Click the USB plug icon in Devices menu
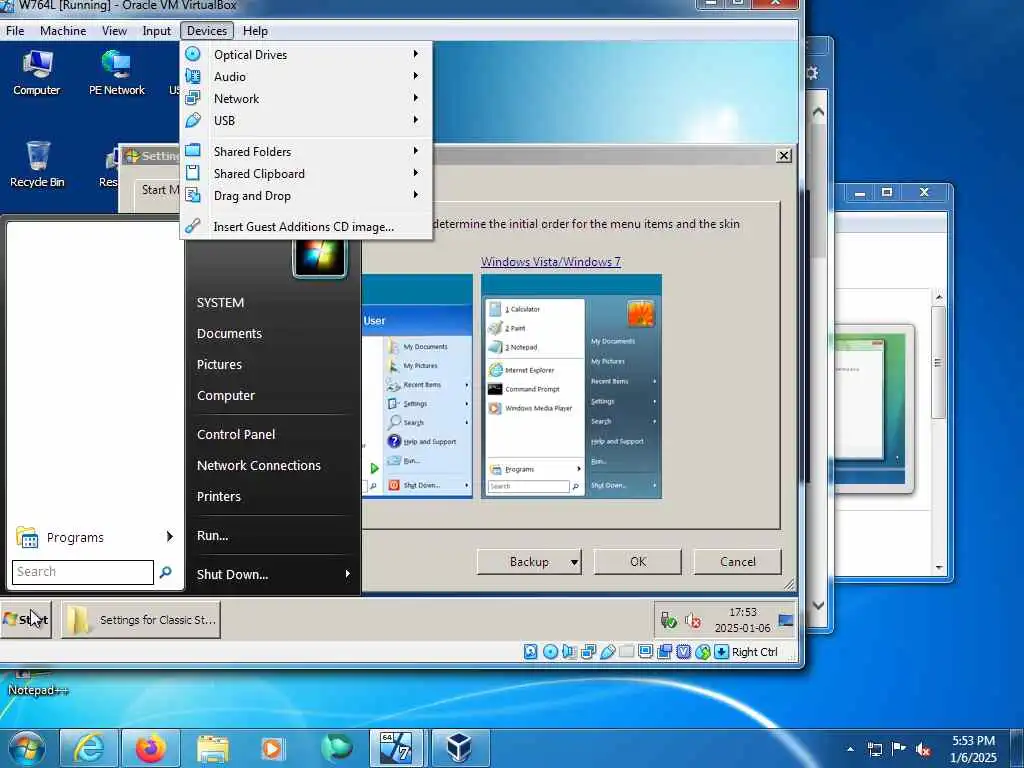 pyautogui.click(x=193, y=120)
